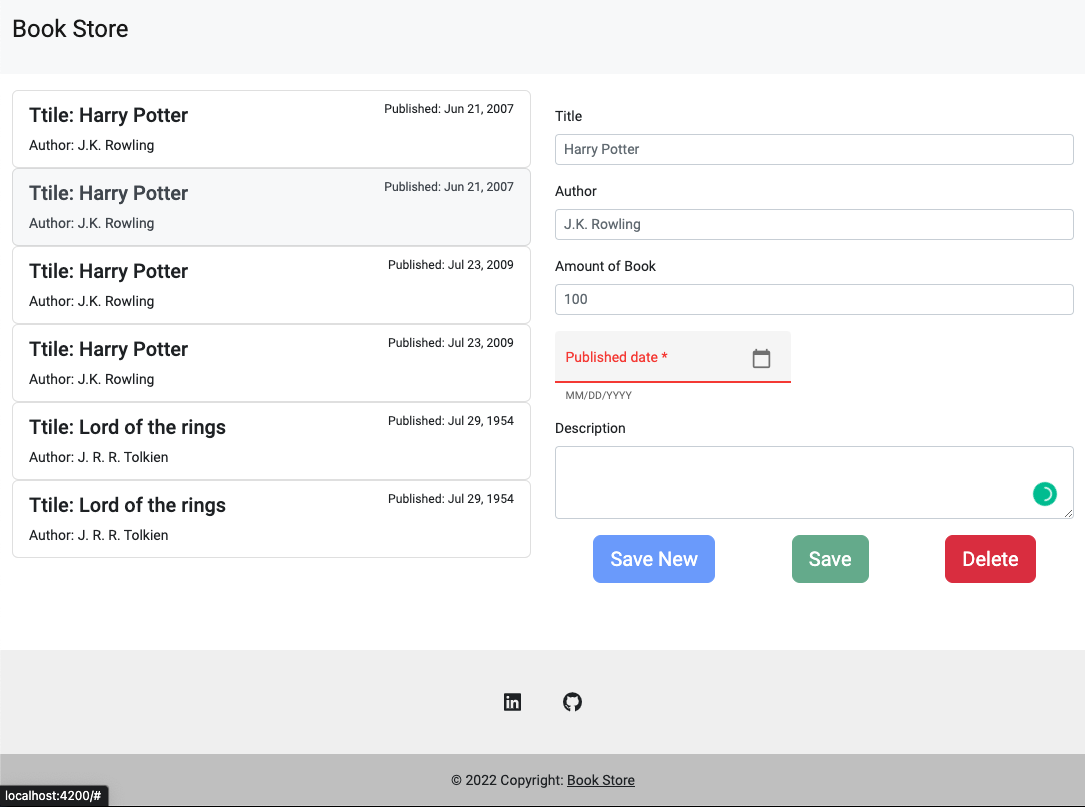Viewport: 1085px width, 807px height.
Task: Open the calendar date picker icon
Action: click(760, 358)
